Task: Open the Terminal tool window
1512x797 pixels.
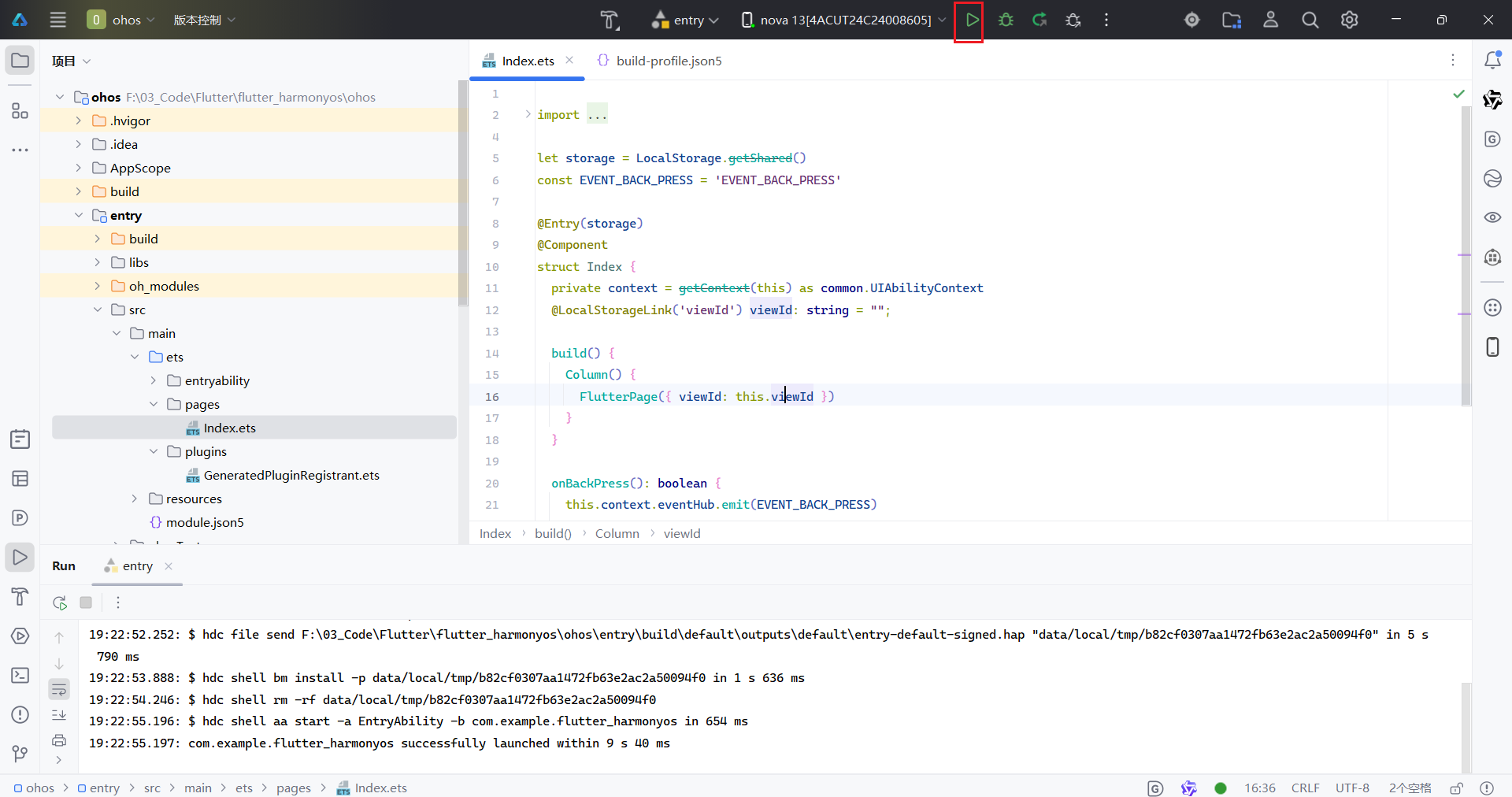Action: coord(20,675)
